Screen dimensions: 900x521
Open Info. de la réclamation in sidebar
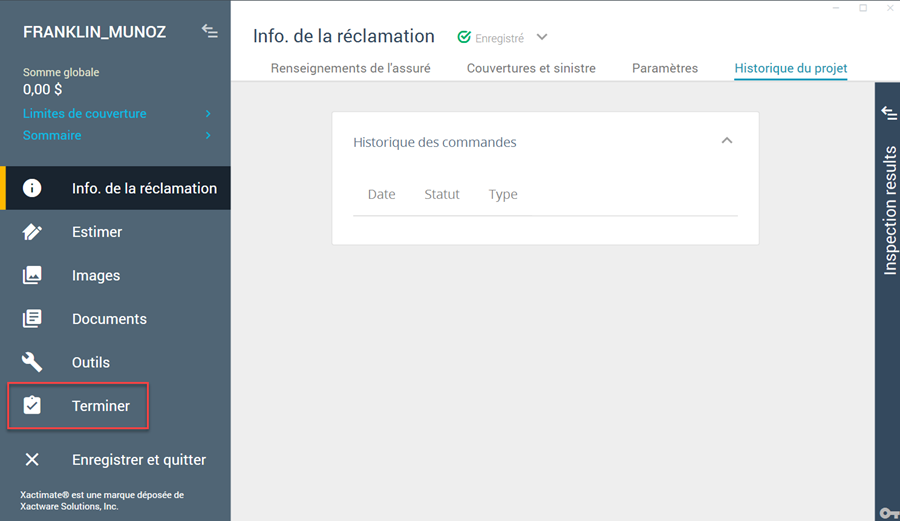tap(115, 188)
